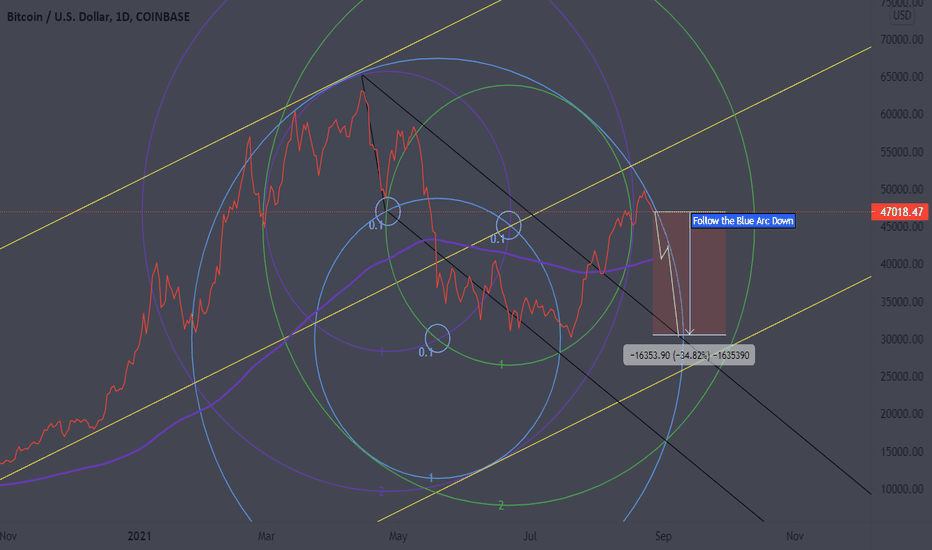
Task: Click the 40000.00 price axis label
Action: [x=902, y=264]
